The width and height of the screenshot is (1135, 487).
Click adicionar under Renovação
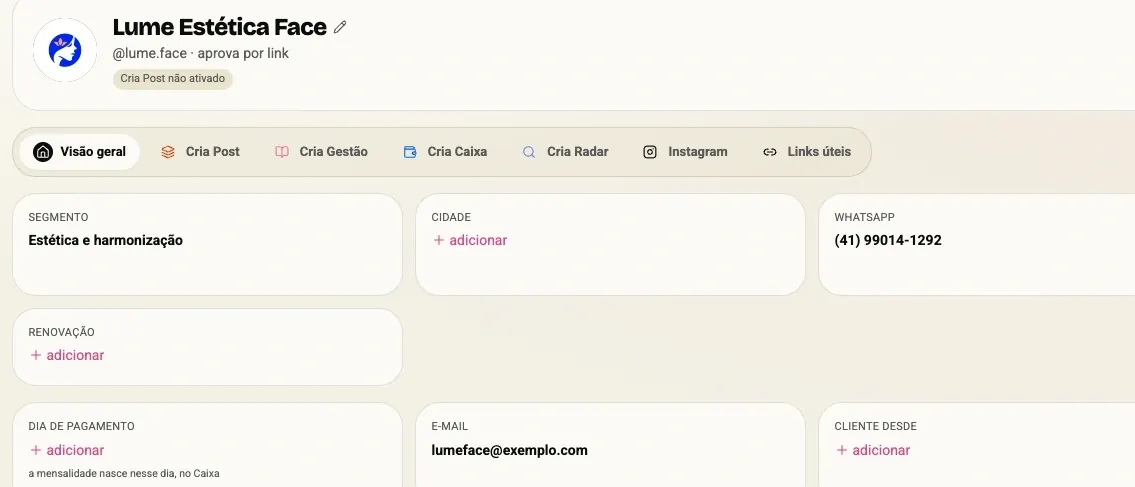tap(67, 355)
